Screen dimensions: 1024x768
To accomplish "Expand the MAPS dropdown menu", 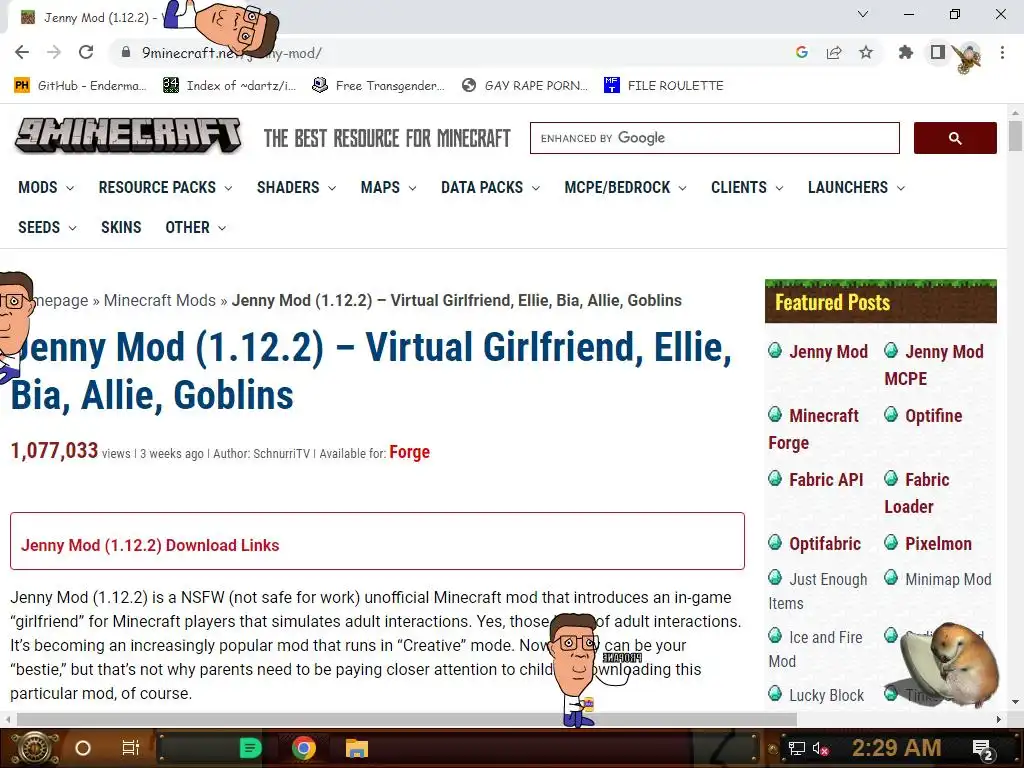I will coord(389,187).
